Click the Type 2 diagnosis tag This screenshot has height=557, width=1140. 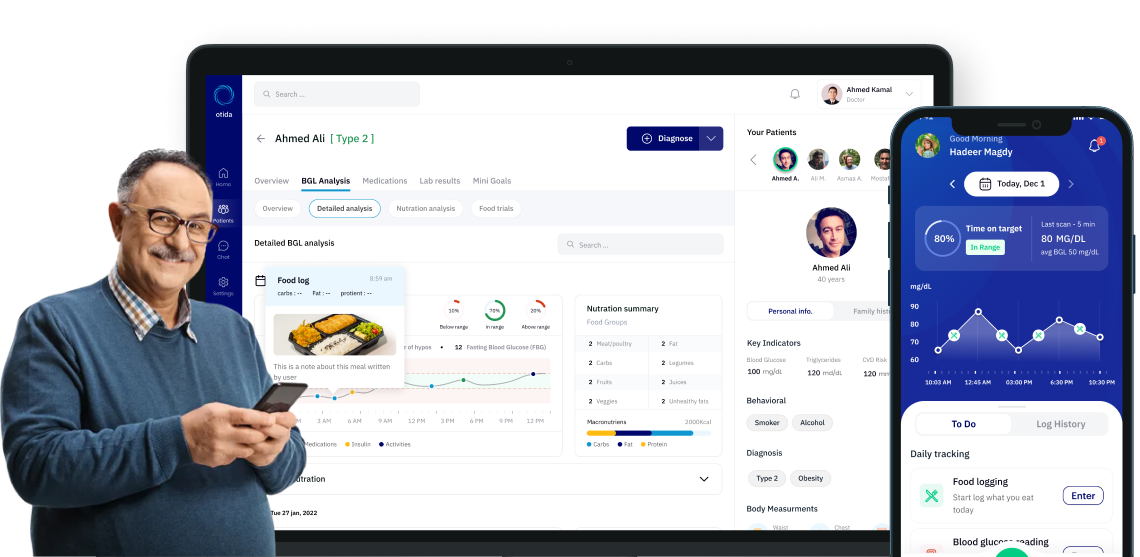(x=766, y=478)
